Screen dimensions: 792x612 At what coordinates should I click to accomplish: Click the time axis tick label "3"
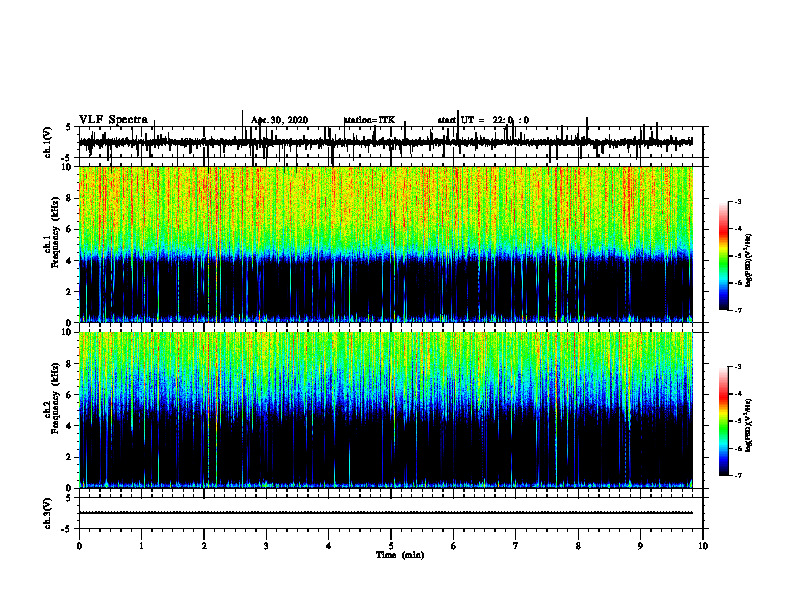(x=266, y=546)
